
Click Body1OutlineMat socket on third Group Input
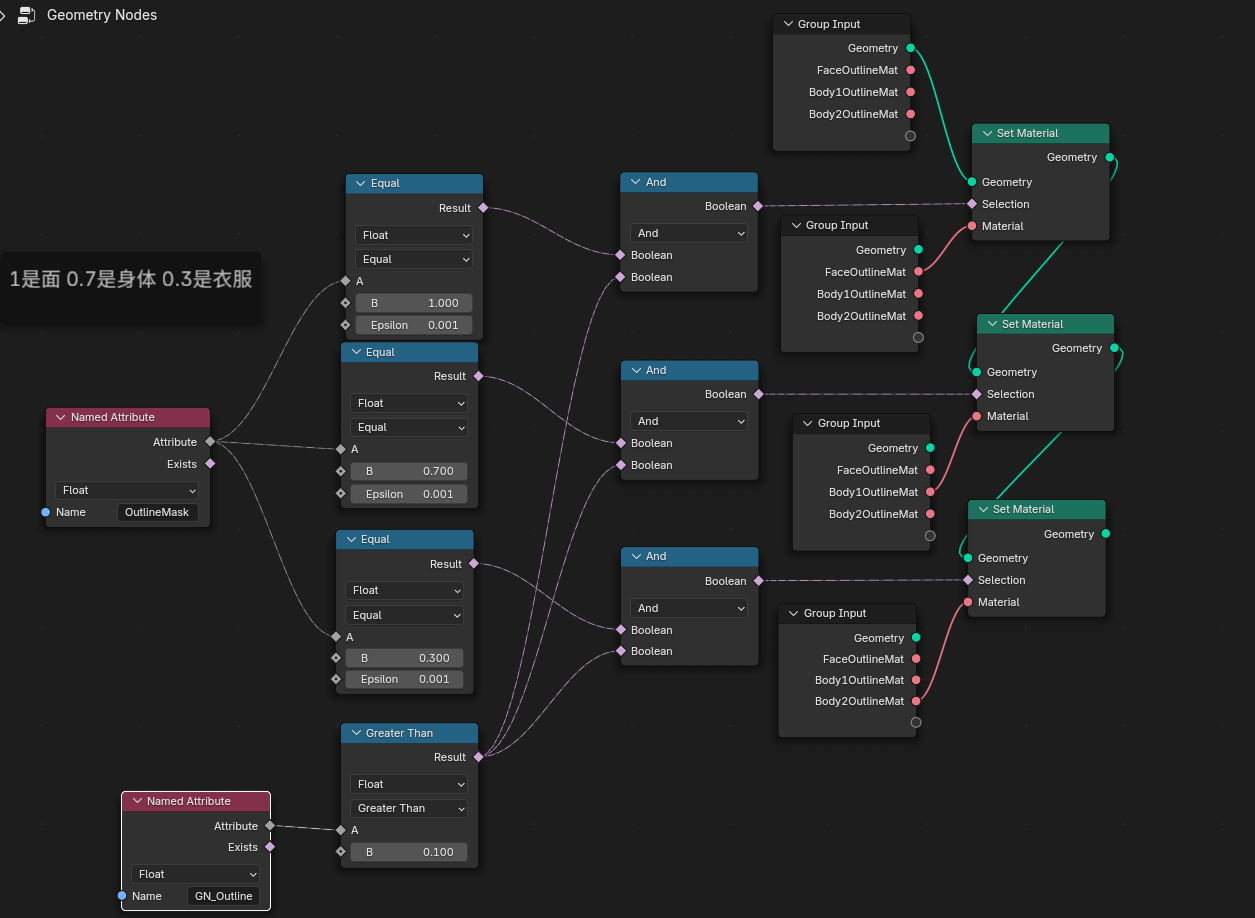click(930, 492)
